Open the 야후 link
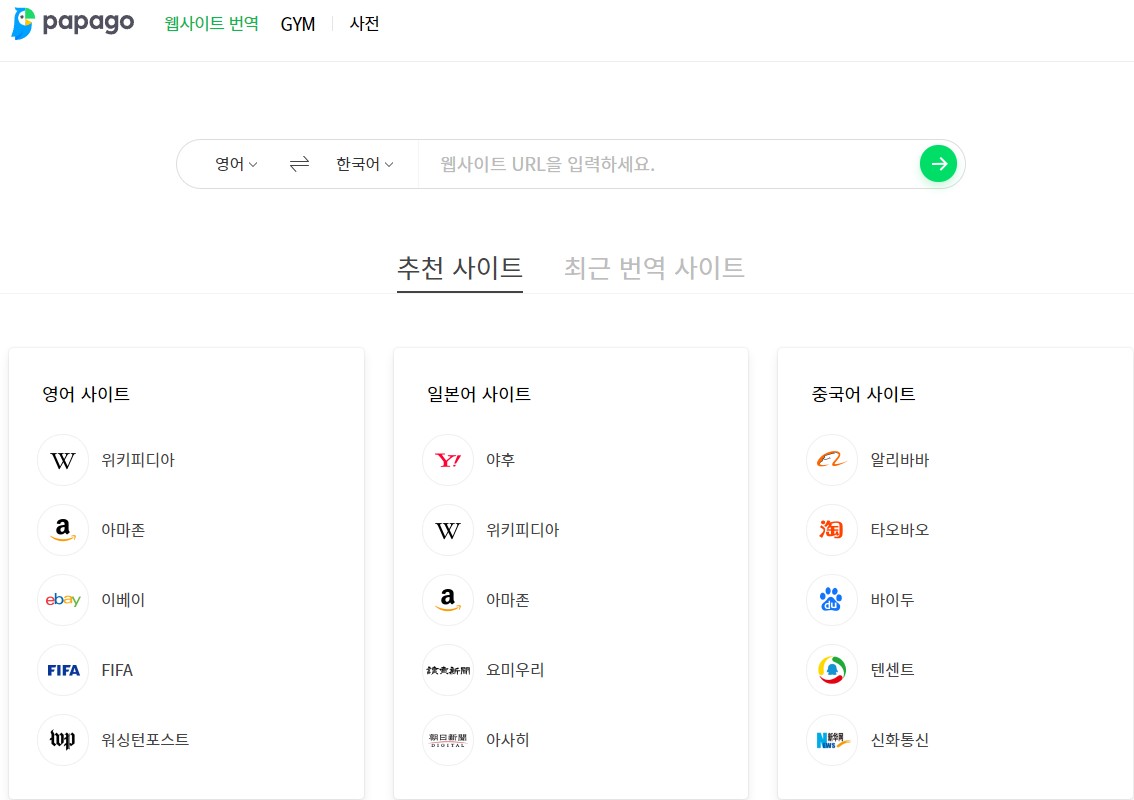The image size is (1134, 800). coord(500,460)
